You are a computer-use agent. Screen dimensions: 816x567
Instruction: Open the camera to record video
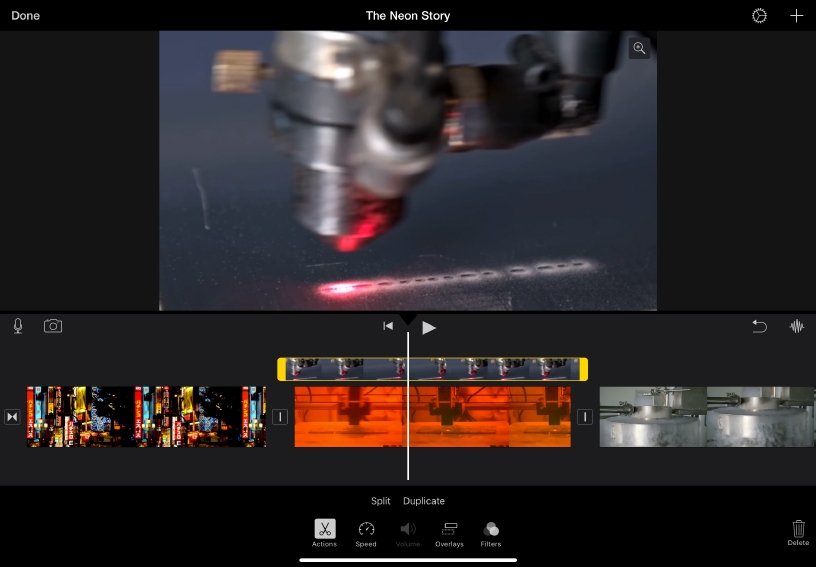(53, 326)
